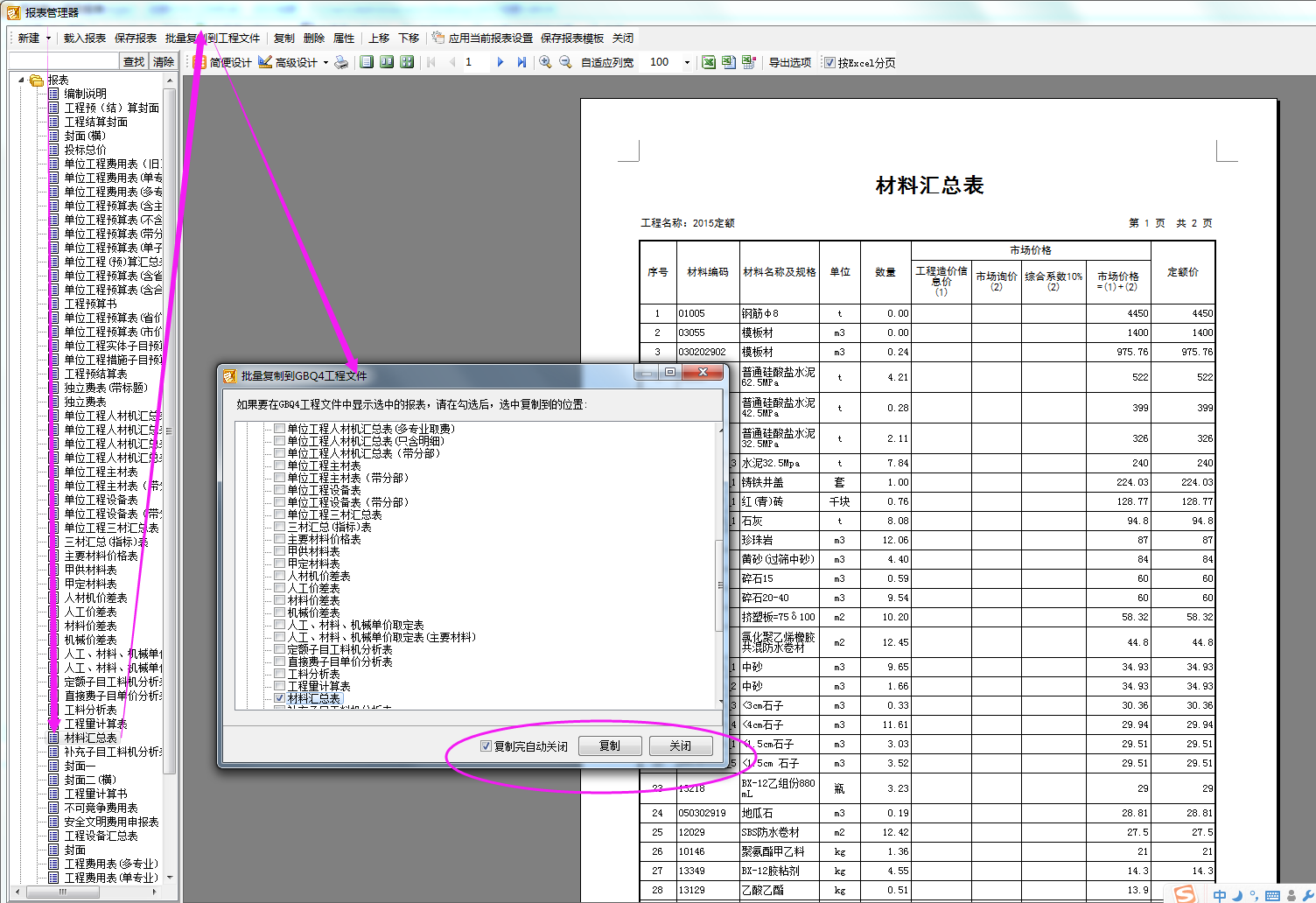Zoom out with magnifier minus icon

565,62
